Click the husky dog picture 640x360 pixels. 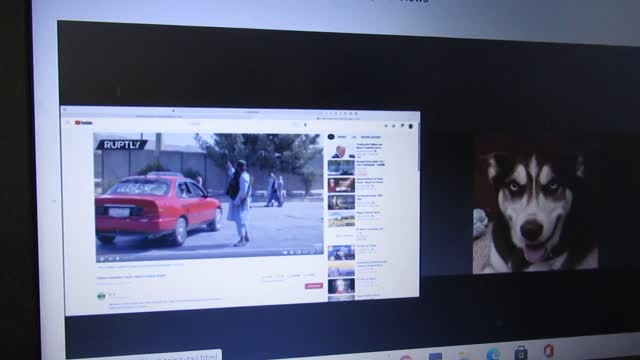point(535,208)
